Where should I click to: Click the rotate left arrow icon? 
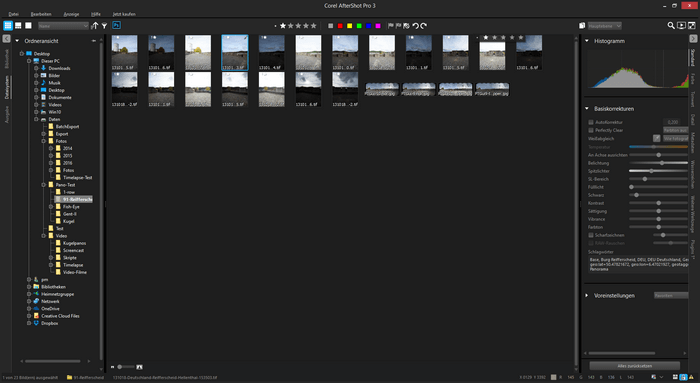(416, 26)
